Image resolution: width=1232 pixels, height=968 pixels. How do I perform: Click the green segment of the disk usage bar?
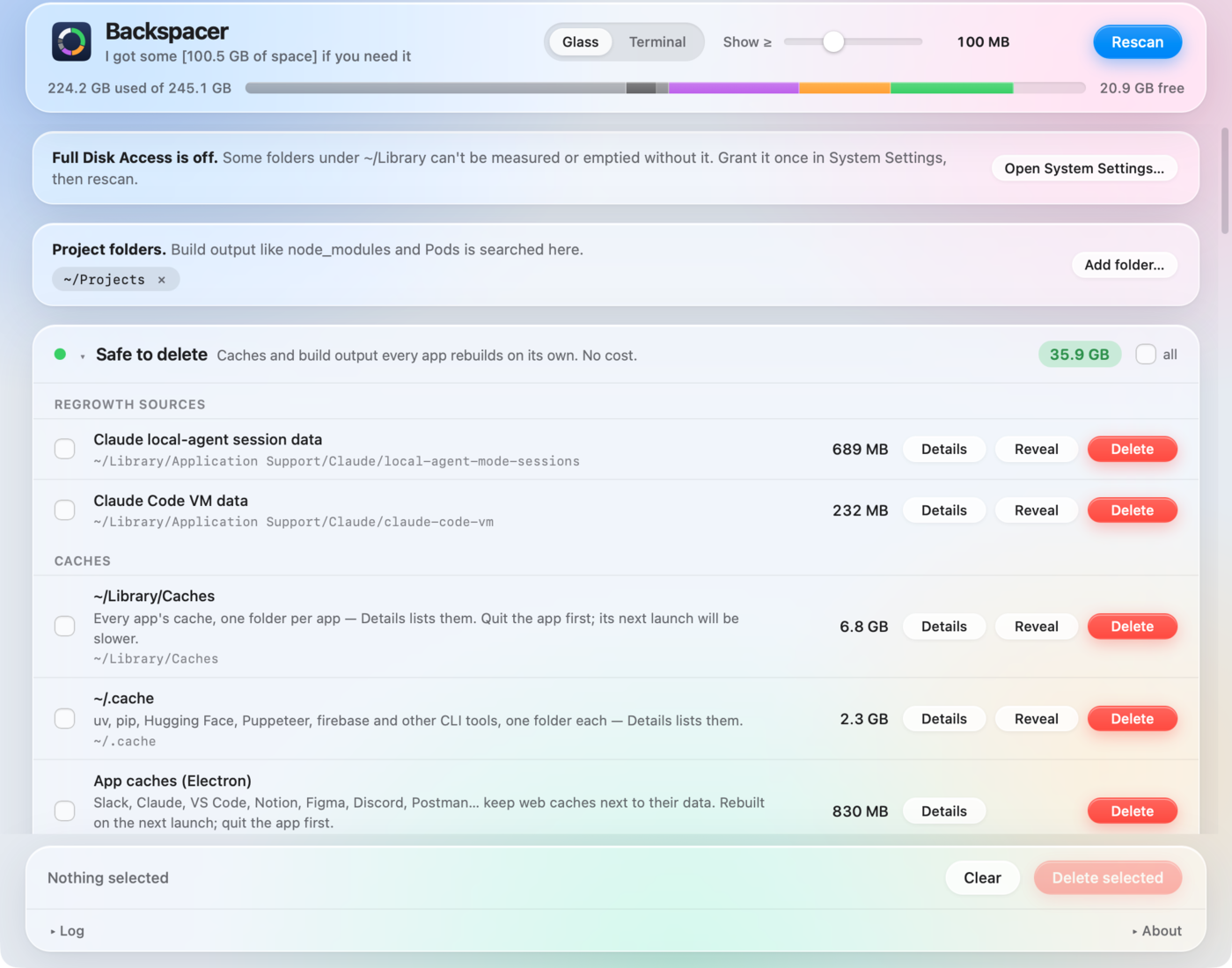[951, 88]
